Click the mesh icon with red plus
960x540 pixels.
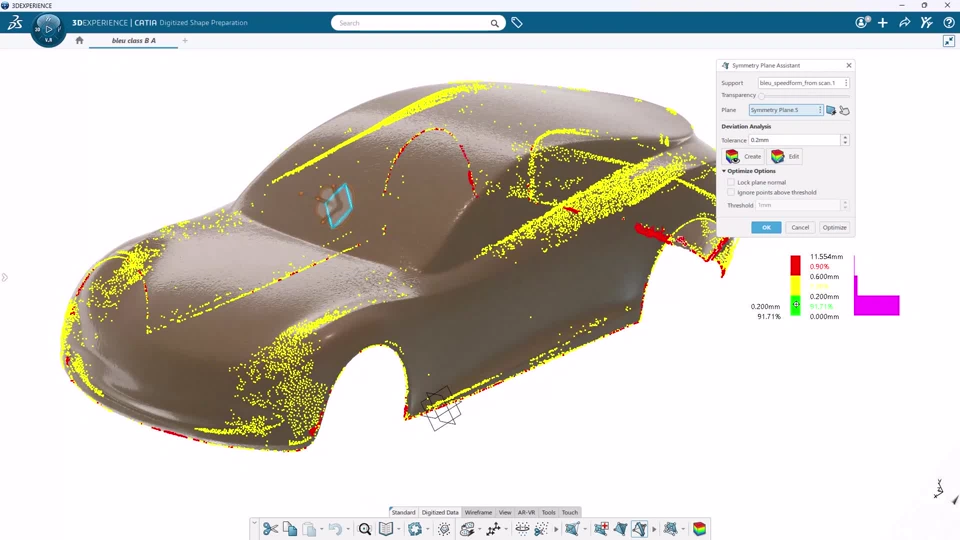(601, 529)
